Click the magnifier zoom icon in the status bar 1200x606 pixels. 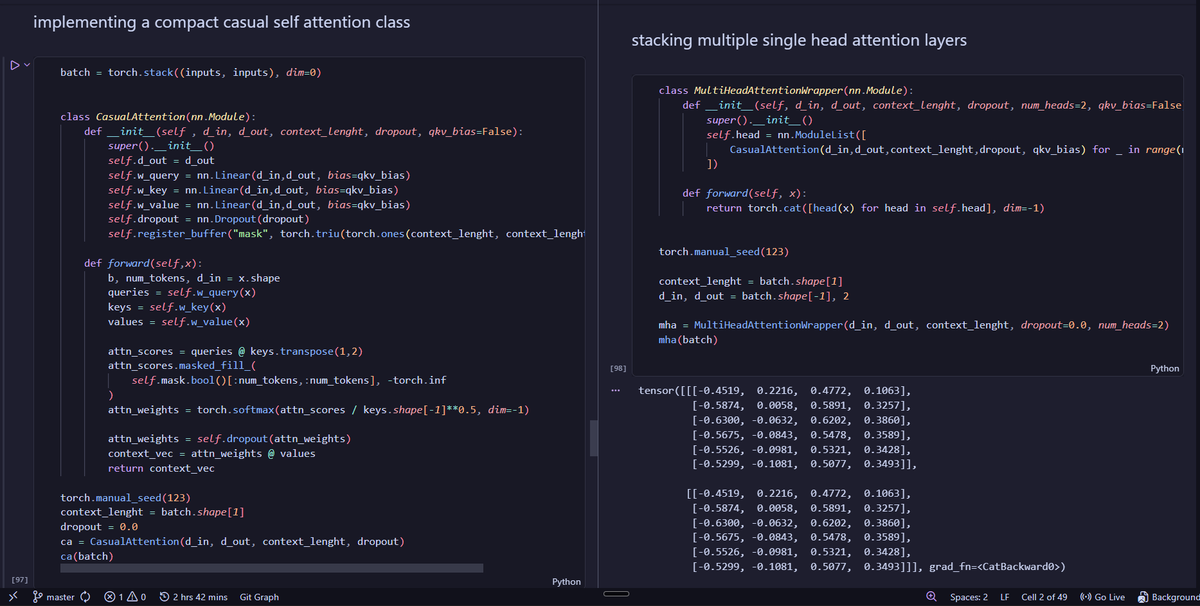931,597
